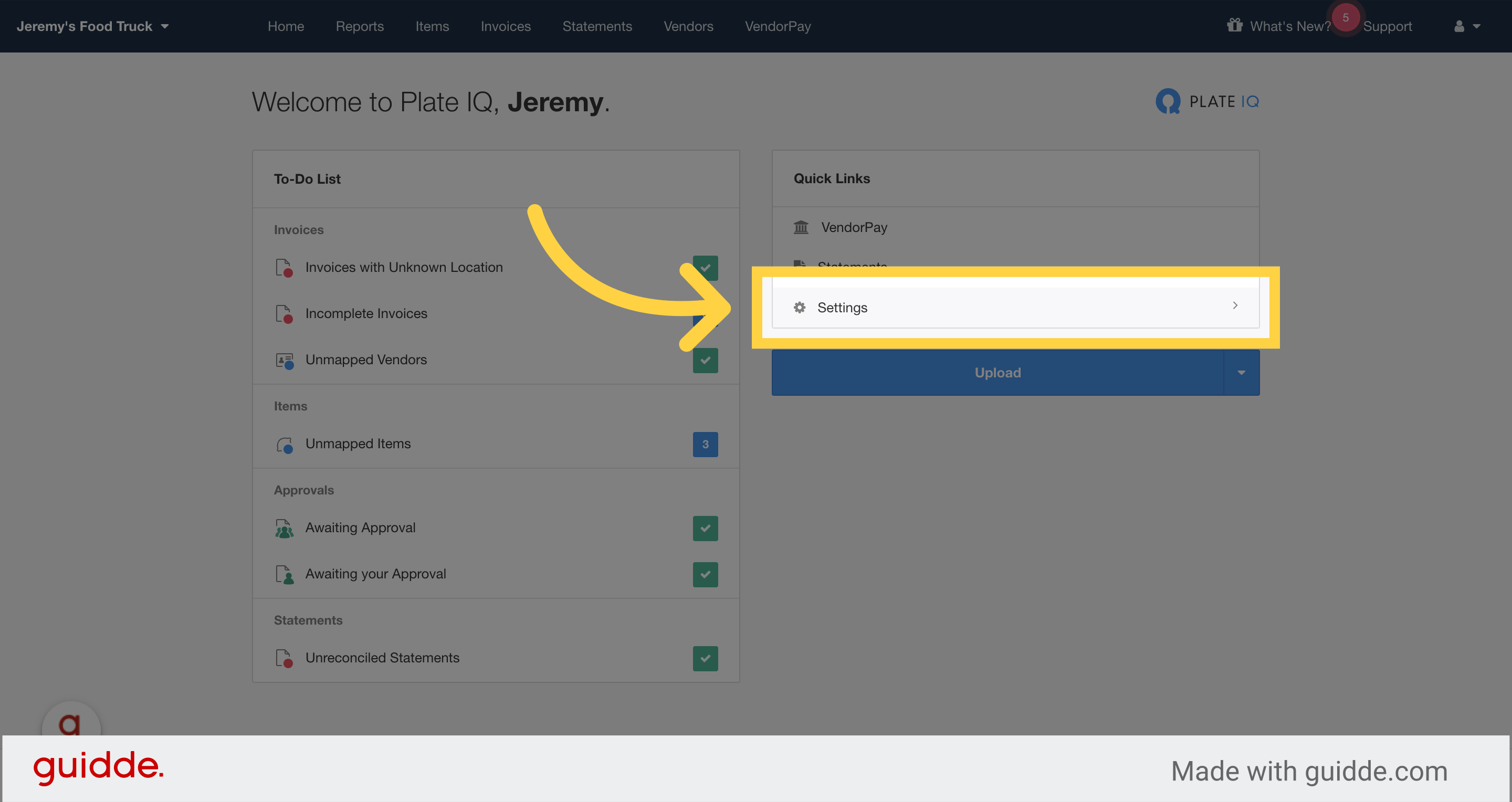Open the Items menu
Screen dimensions: 1512x802
(x=432, y=26)
